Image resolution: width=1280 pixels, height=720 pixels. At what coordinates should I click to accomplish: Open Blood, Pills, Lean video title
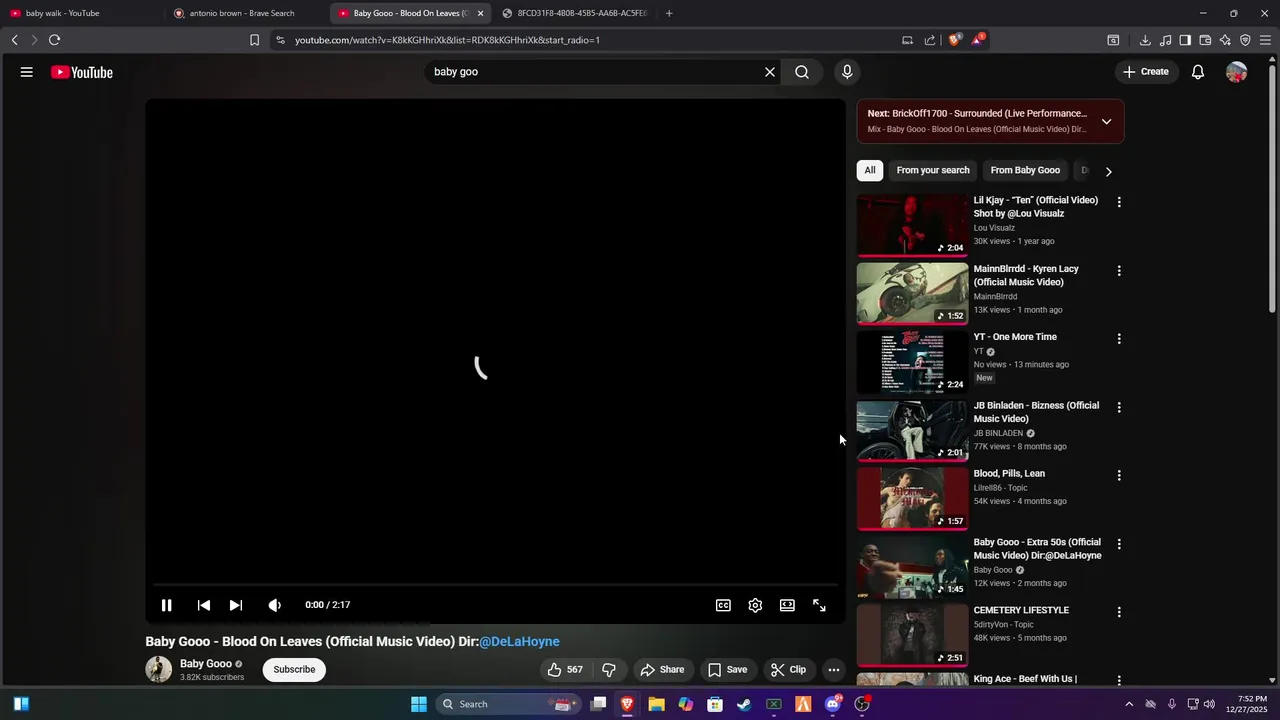pyautogui.click(x=1010, y=474)
